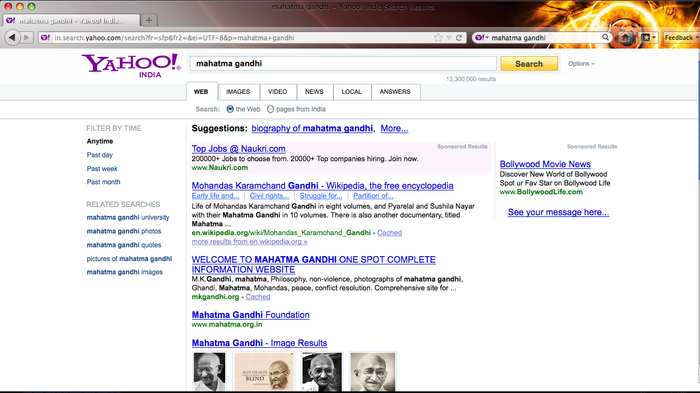The height and width of the screenshot is (393, 700).
Task: Filter results by Past week
Action: pos(102,168)
